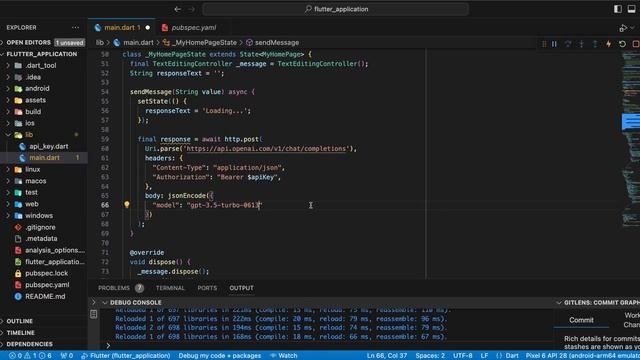Click the run and debug play icon
Viewport: 640px width, 360px height.
tap(623, 28)
